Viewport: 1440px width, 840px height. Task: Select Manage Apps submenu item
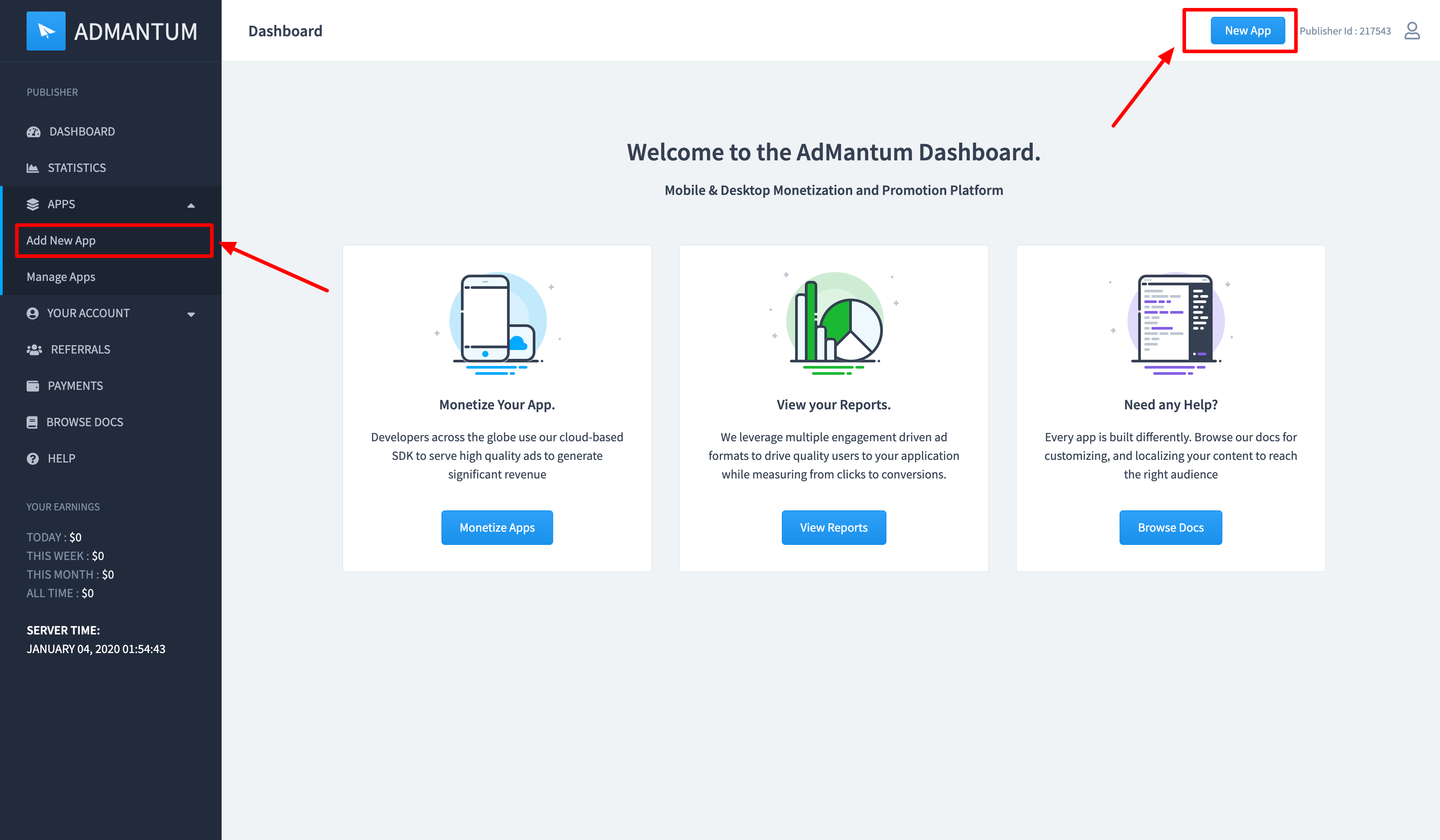point(61,277)
